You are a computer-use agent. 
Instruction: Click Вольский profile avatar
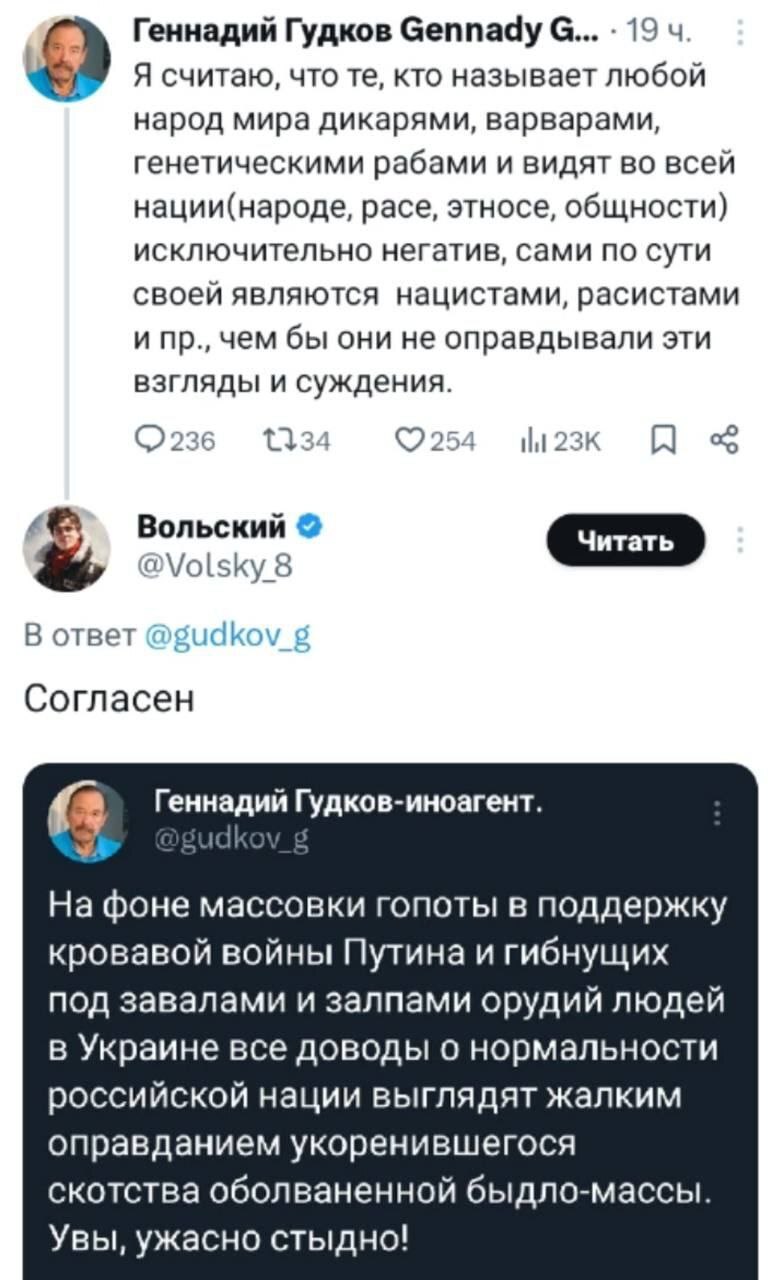(67, 548)
